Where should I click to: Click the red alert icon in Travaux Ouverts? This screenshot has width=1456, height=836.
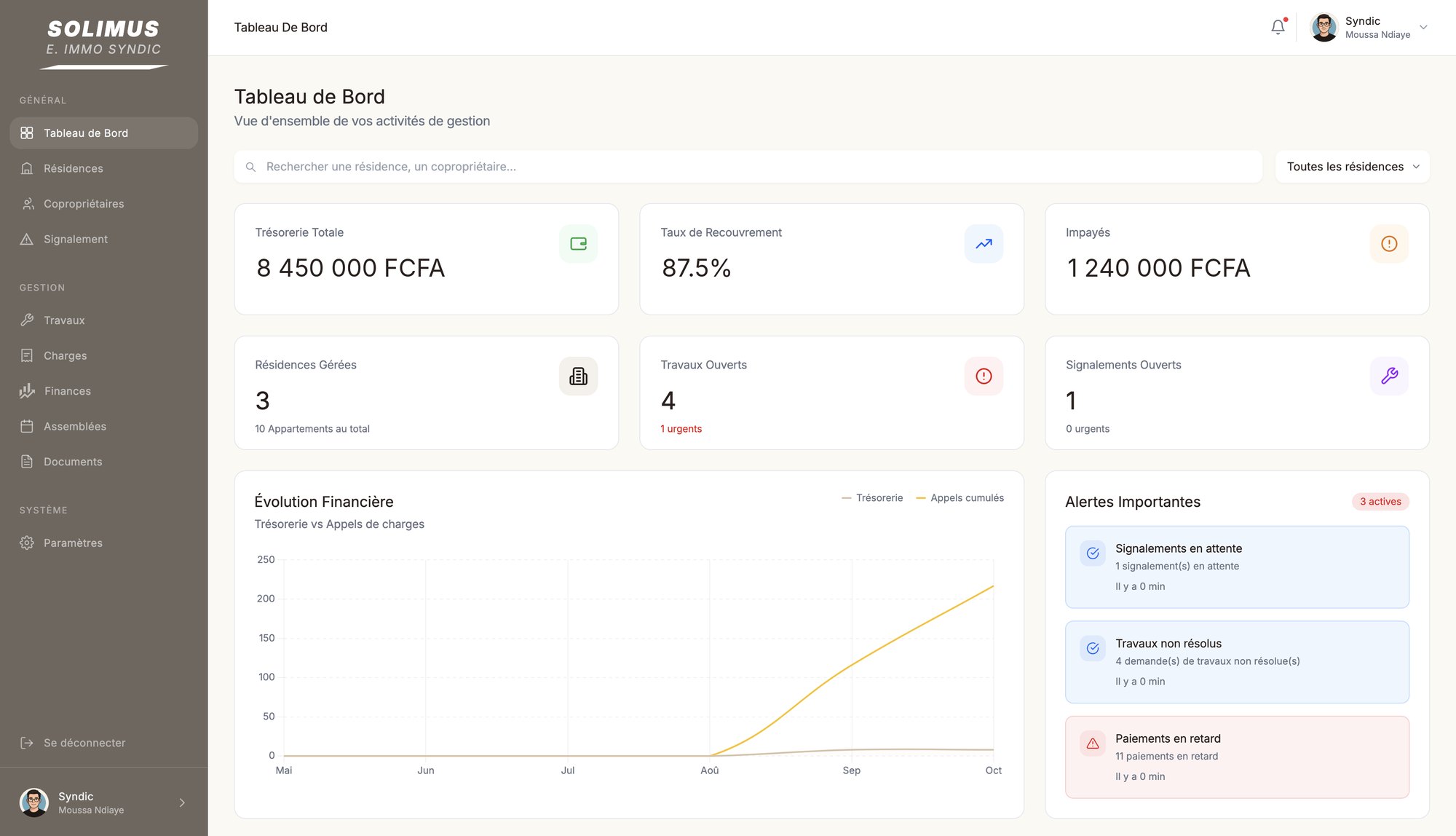tap(984, 376)
